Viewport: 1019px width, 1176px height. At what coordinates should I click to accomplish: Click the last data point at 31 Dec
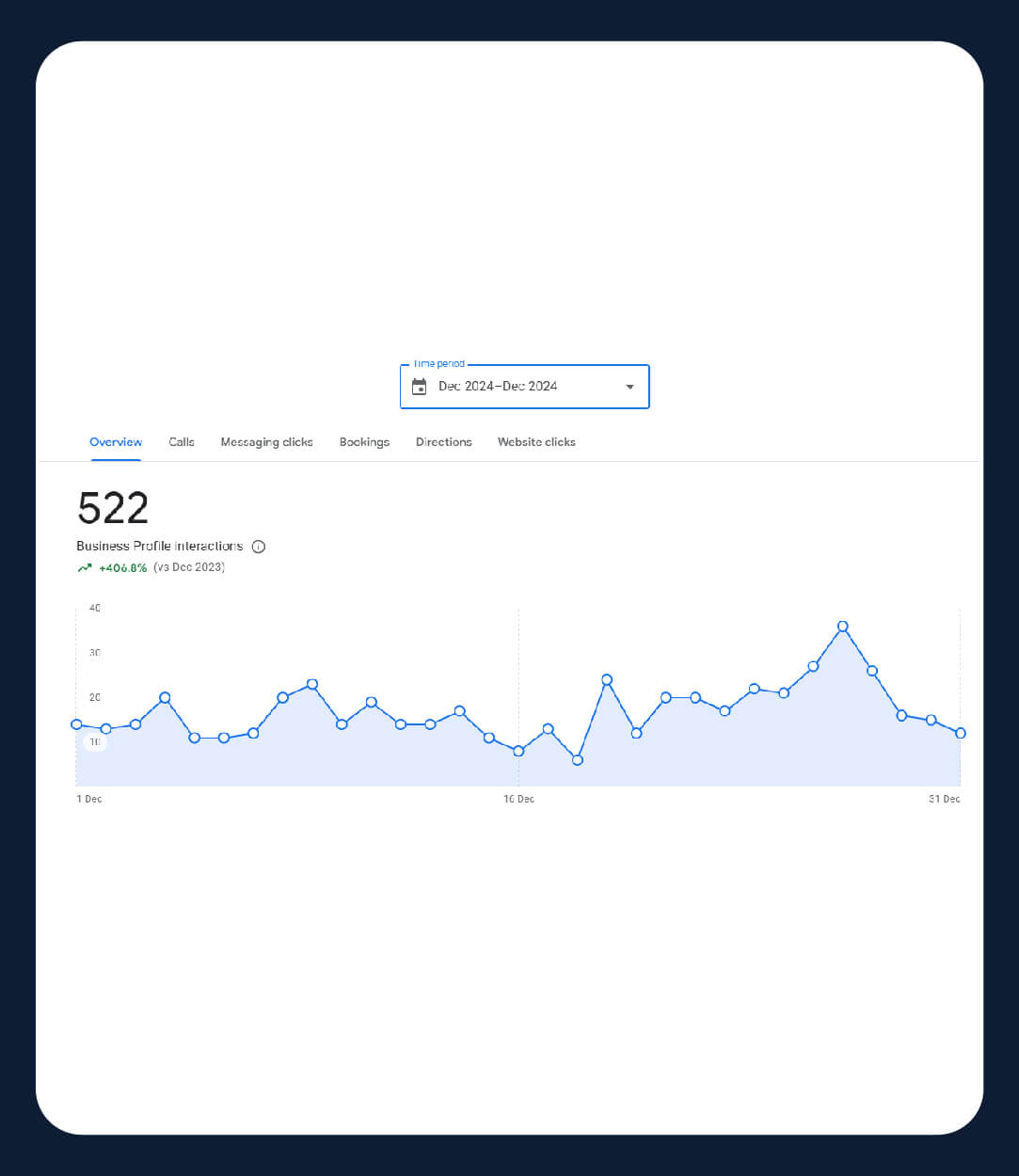tap(961, 733)
